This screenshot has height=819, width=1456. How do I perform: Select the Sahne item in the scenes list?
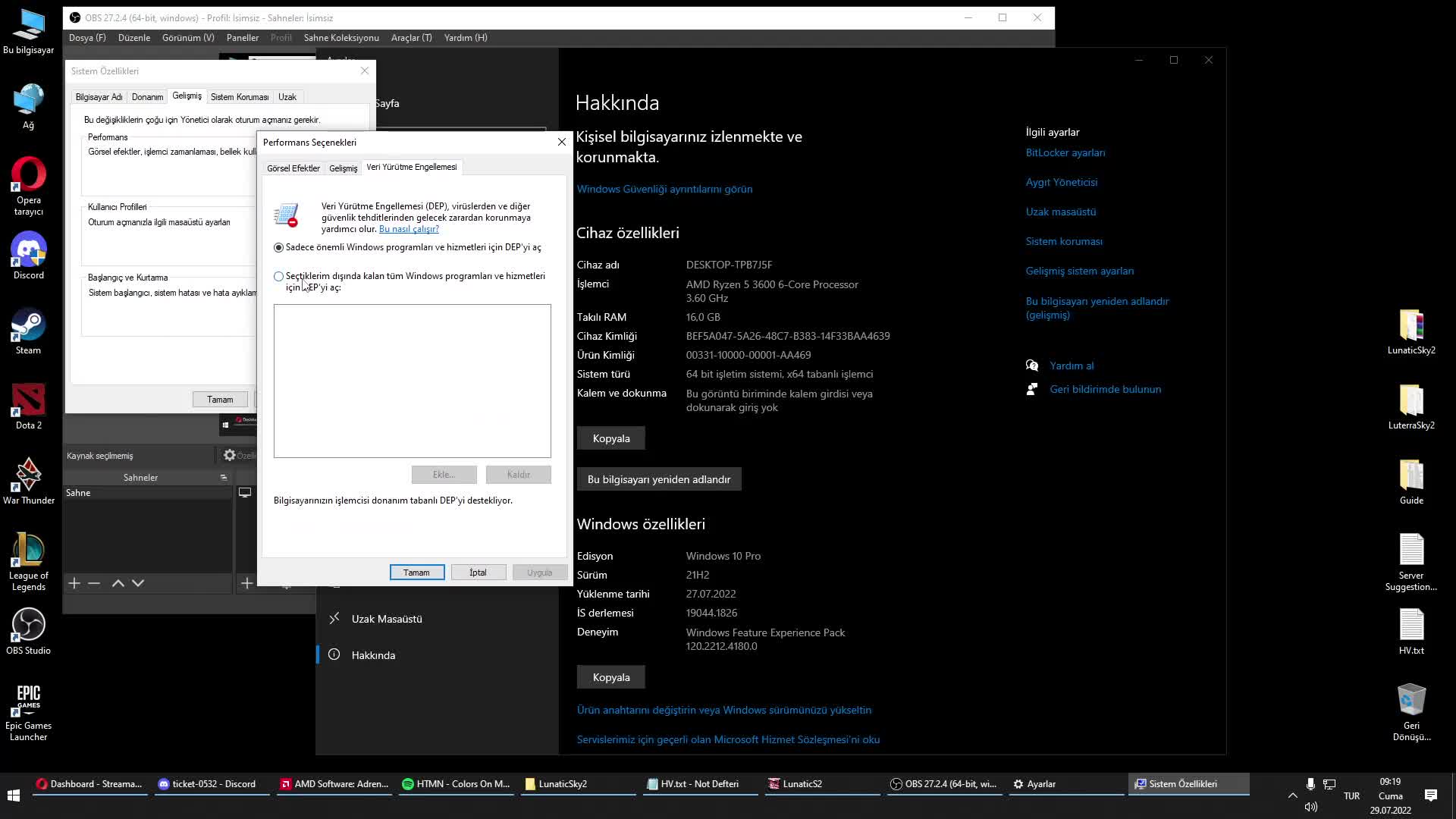point(78,493)
